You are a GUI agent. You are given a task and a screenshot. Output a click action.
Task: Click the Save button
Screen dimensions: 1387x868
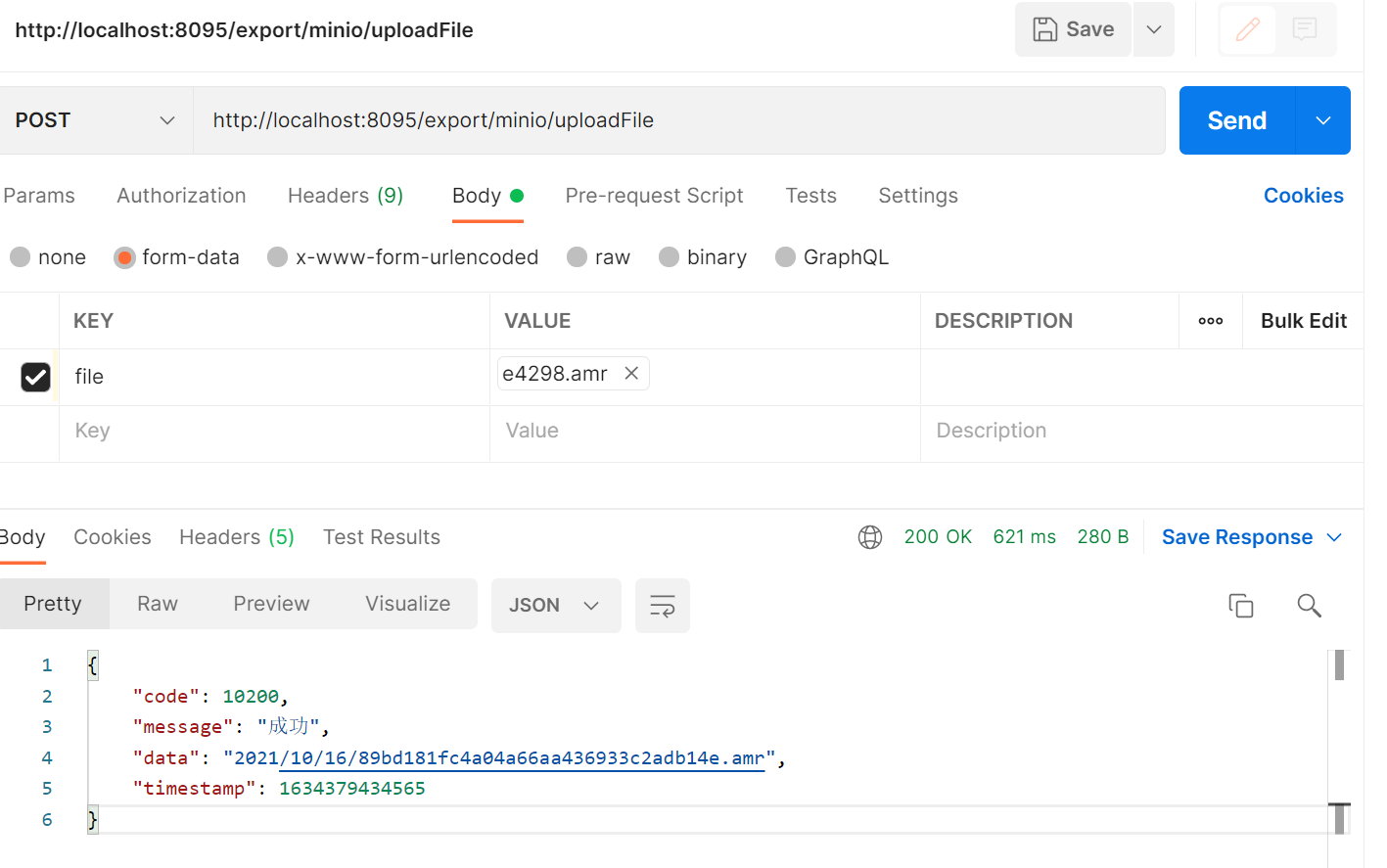pos(1073,29)
